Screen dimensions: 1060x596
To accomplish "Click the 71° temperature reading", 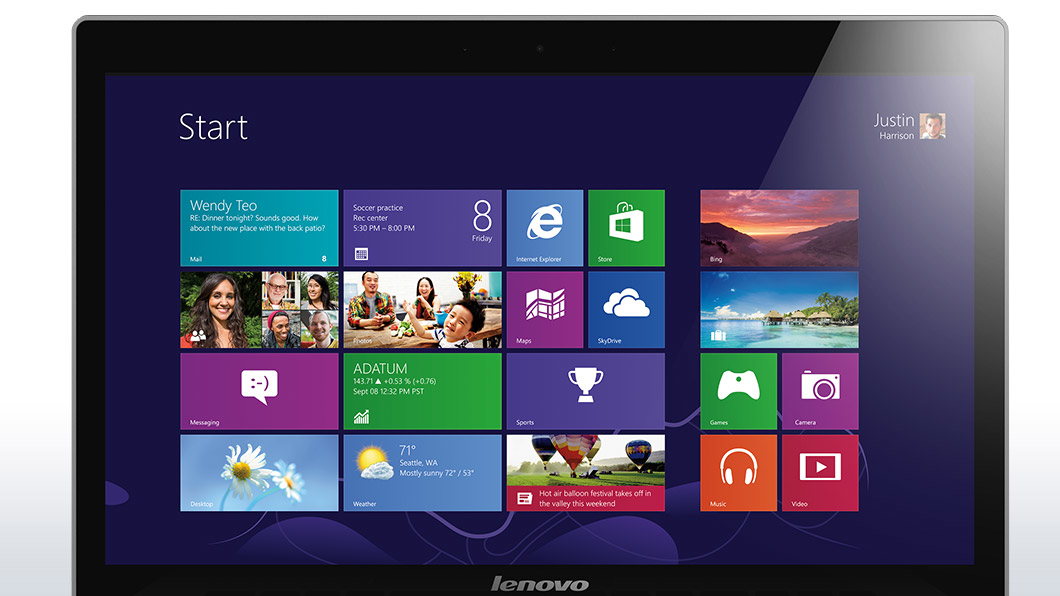I will (x=408, y=450).
